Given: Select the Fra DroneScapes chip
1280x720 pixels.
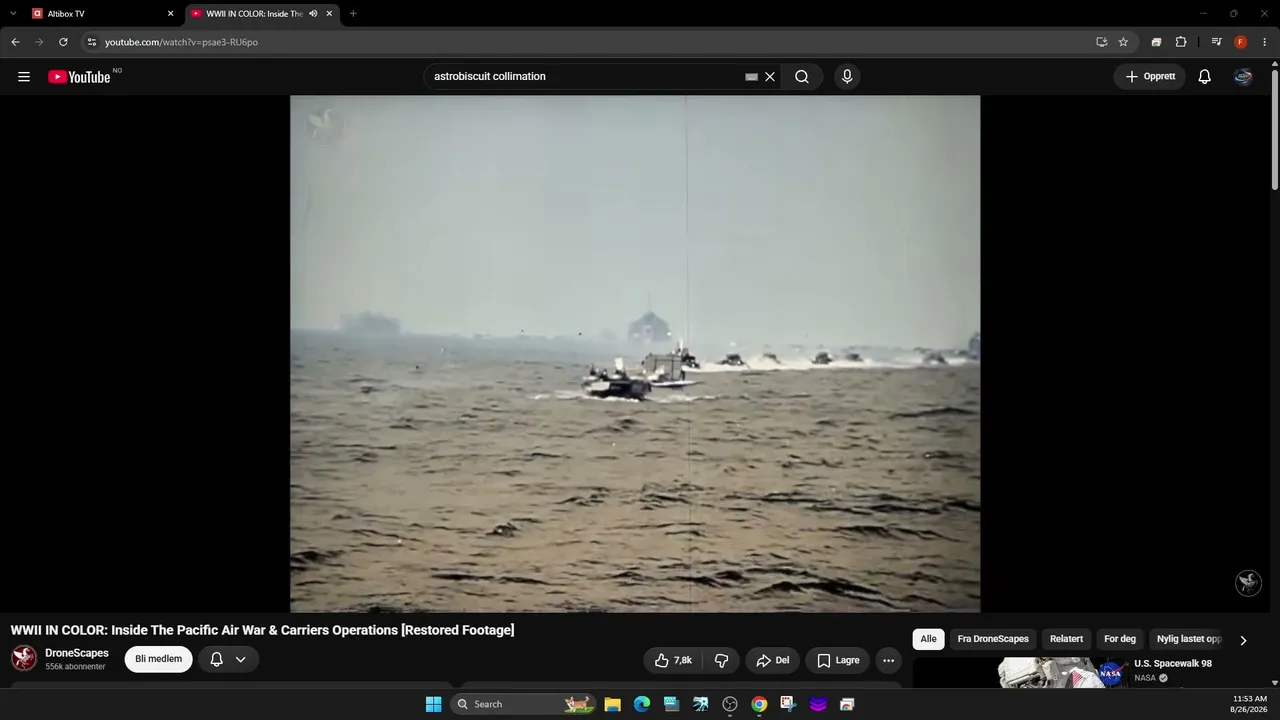Looking at the screenshot, I should pyautogui.click(x=993, y=639).
